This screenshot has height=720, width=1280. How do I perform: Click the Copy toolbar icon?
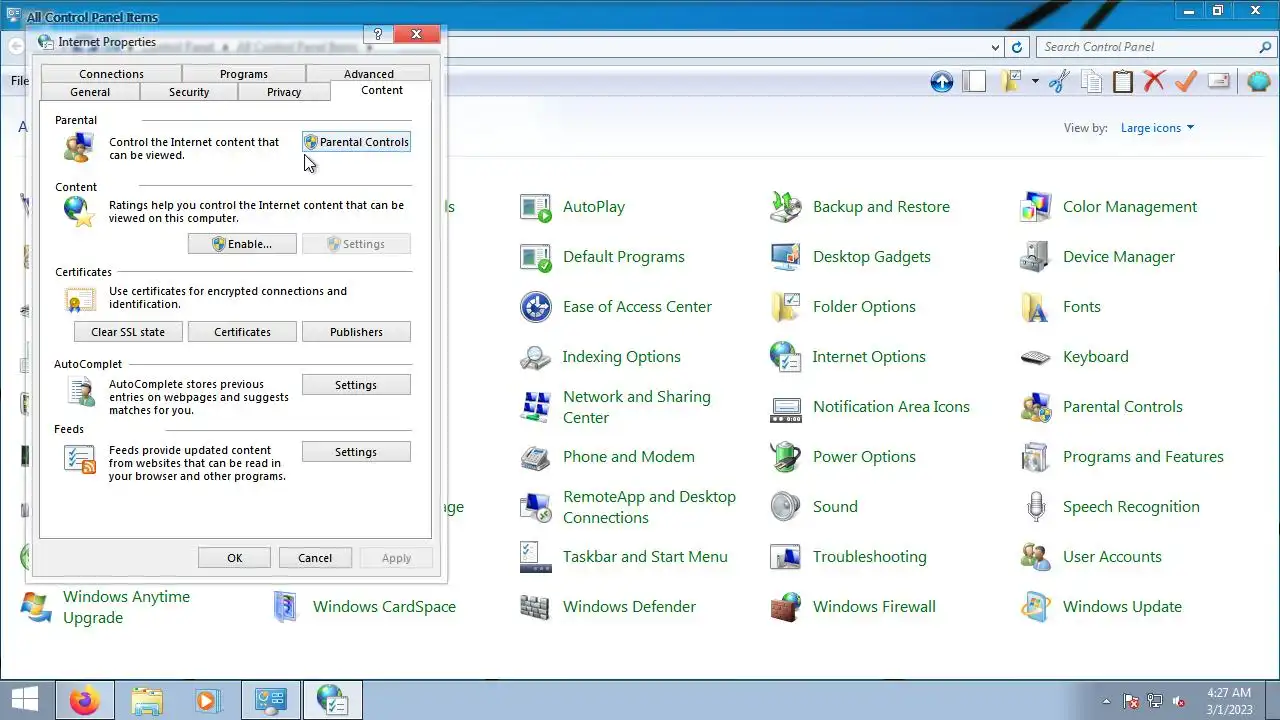(x=1091, y=82)
